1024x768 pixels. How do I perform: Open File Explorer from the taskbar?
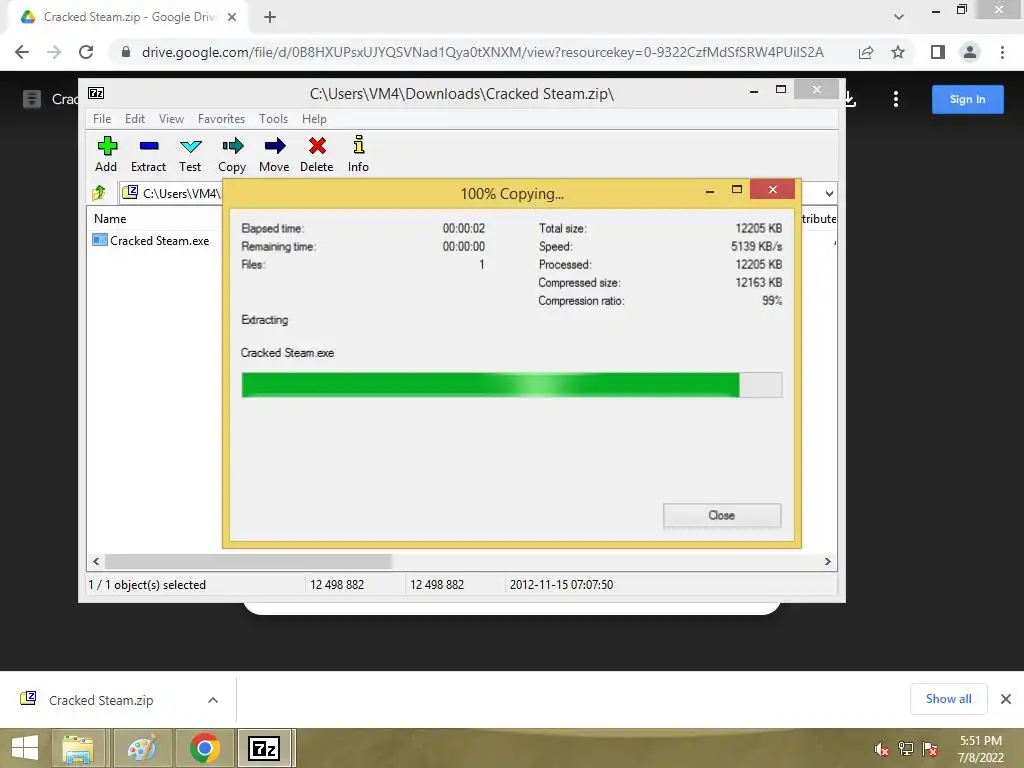(x=78, y=748)
